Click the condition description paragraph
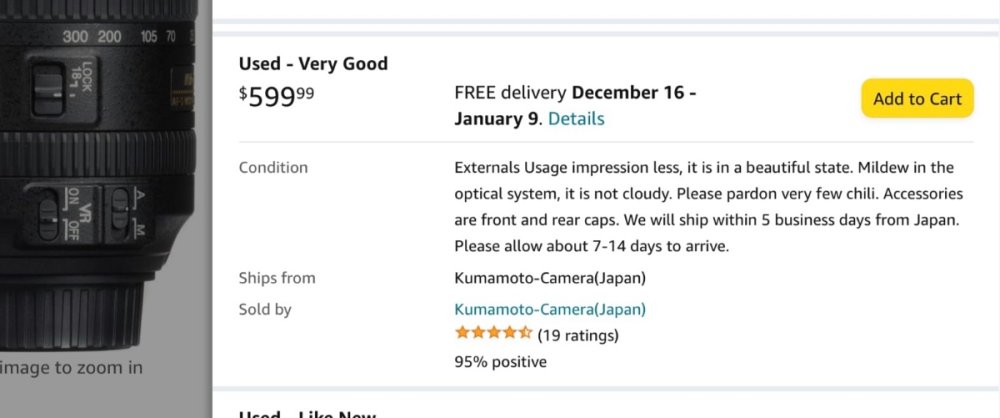Image resolution: width=1000 pixels, height=418 pixels. (x=708, y=206)
